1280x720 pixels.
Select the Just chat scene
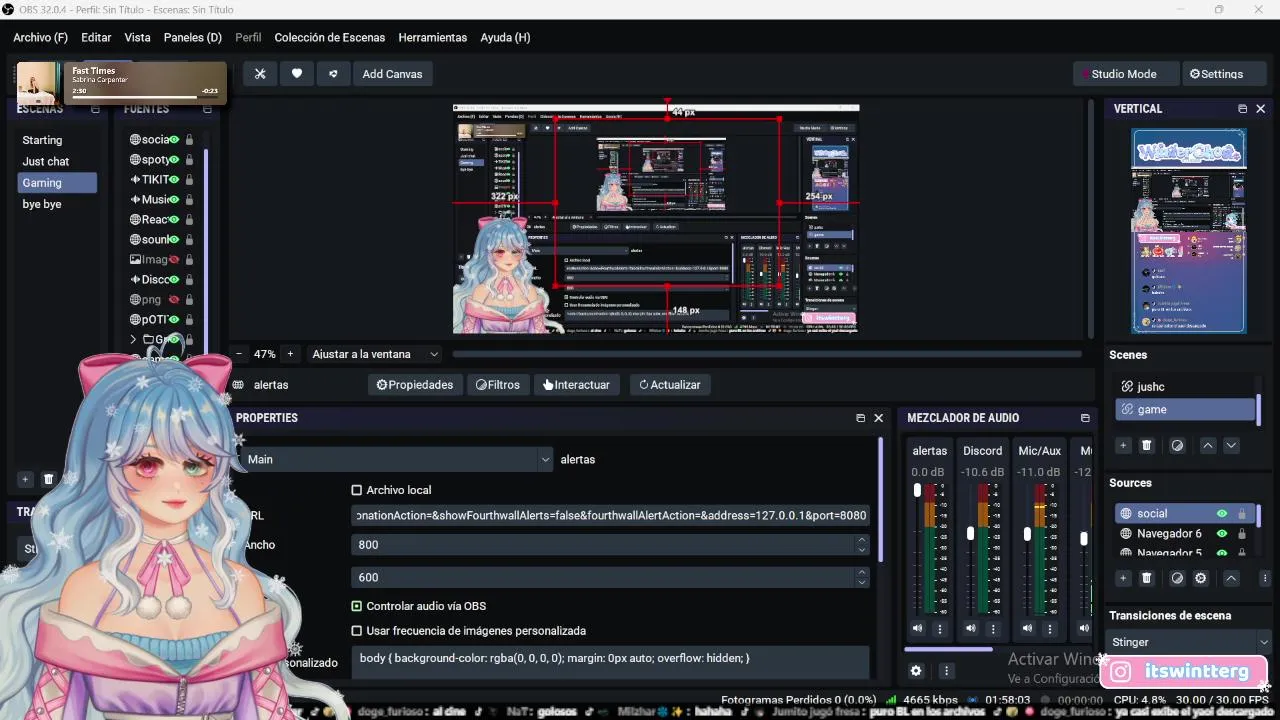click(x=57, y=161)
